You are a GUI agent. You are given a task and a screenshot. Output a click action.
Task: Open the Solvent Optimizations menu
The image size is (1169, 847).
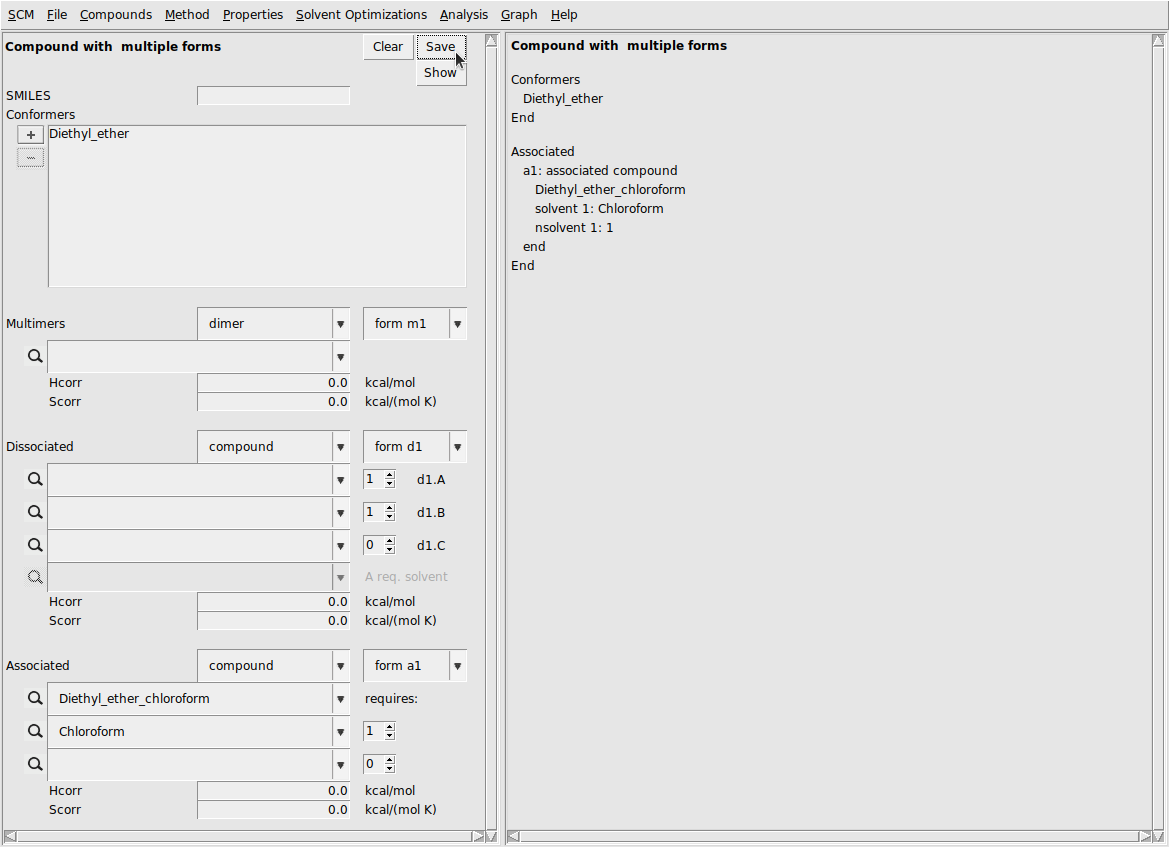tap(361, 15)
